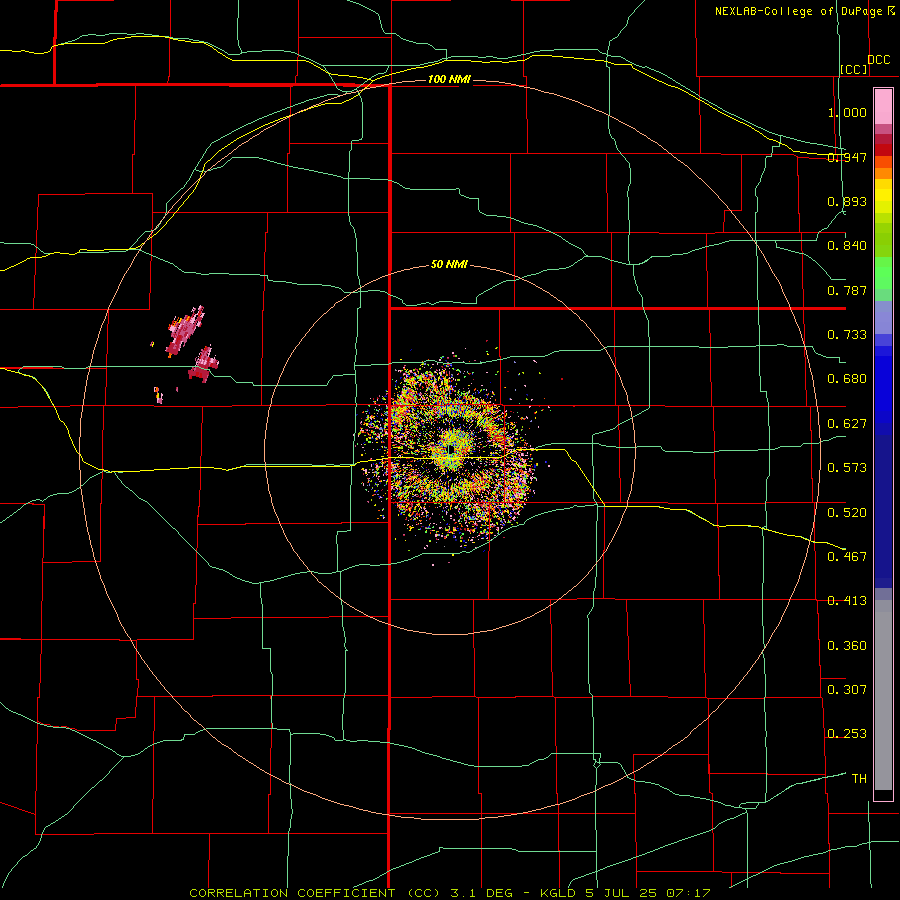Image resolution: width=900 pixels, height=900 pixels.
Task: Click the upper pink echo cluster west of the radar
Action: point(185,331)
